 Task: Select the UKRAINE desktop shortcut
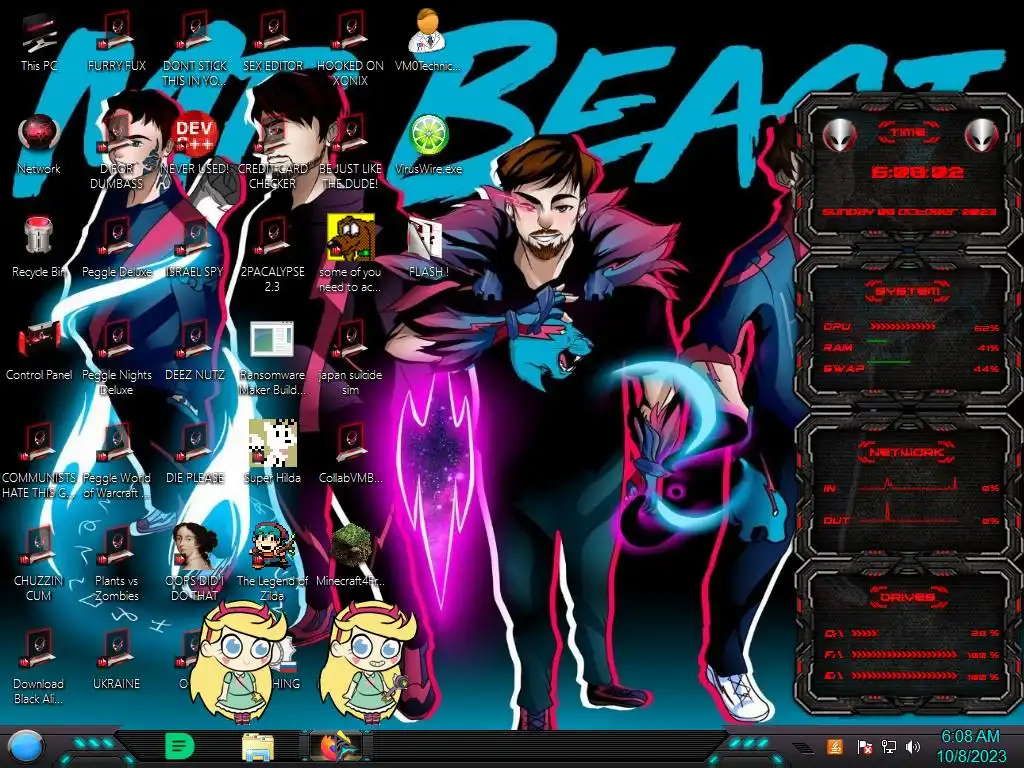pyautogui.click(x=116, y=660)
